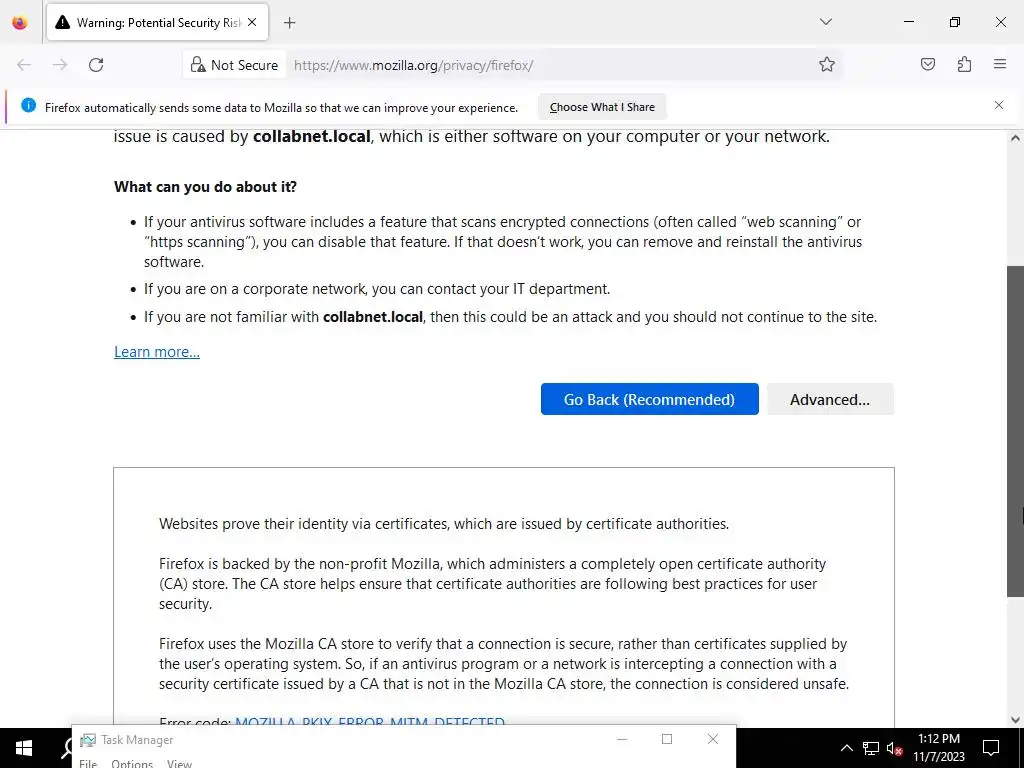Open the File menu in Task Manager
1024x768 pixels.
click(x=88, y=763)
